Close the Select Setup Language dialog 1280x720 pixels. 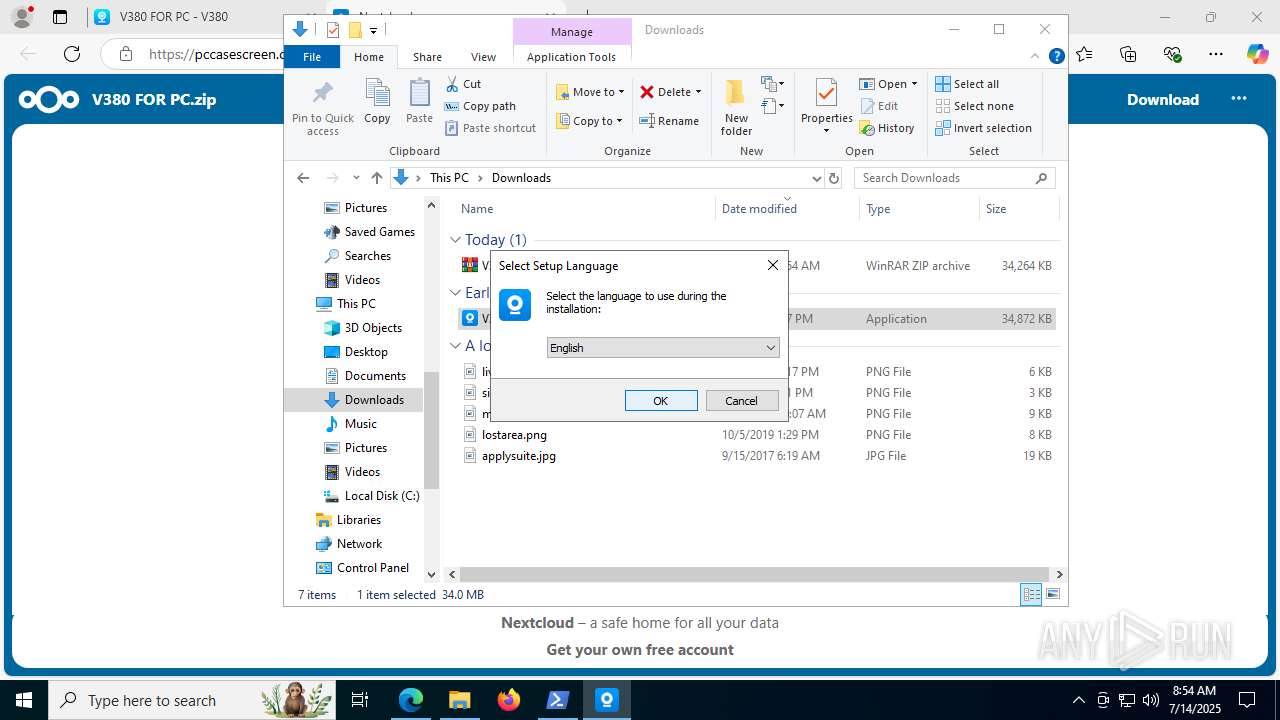click(772, 265)
